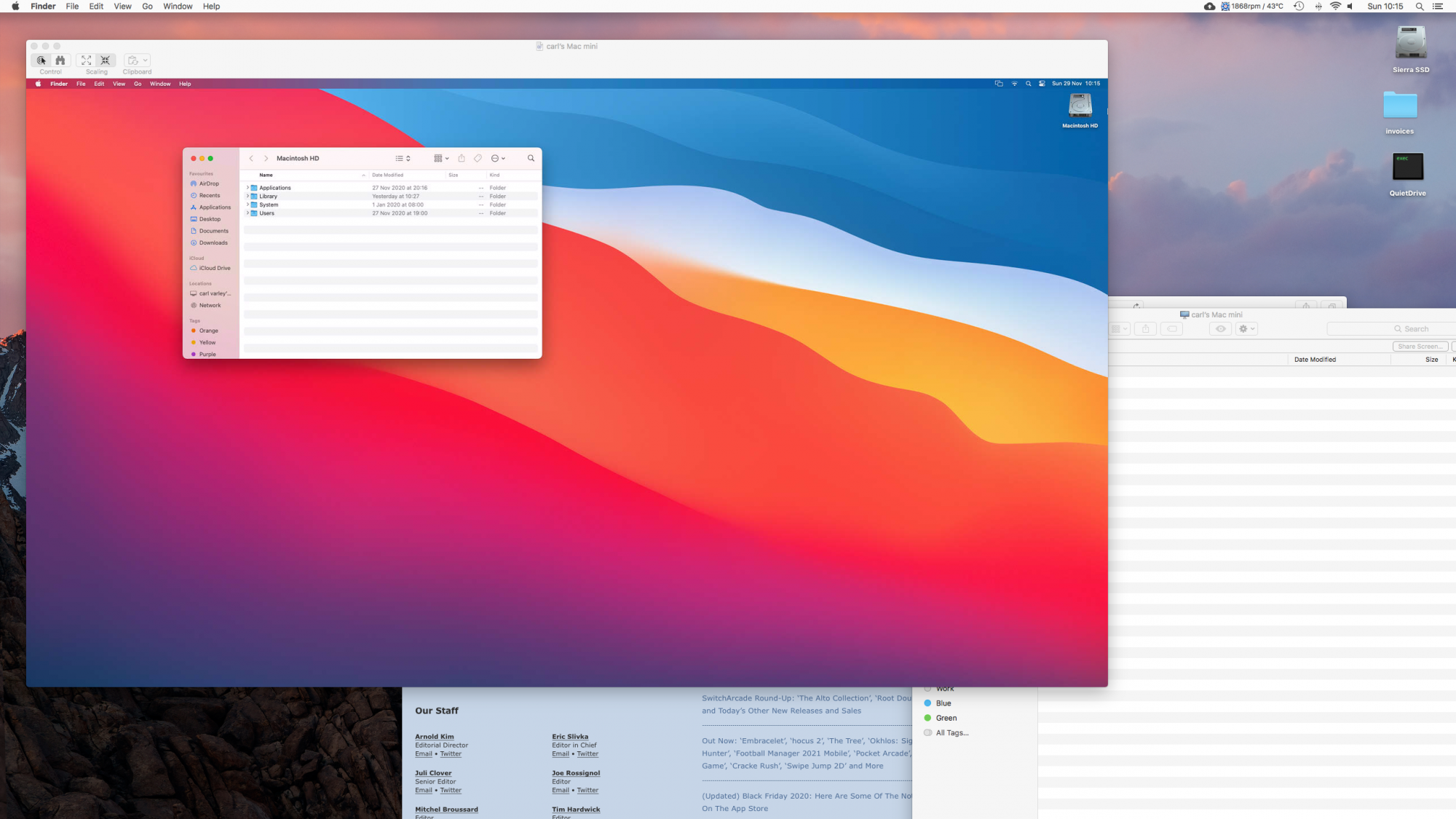Open the local Window menu
Image resolution: width=1456 pixels, height=819 pixels.
click(x=178, y=7)
